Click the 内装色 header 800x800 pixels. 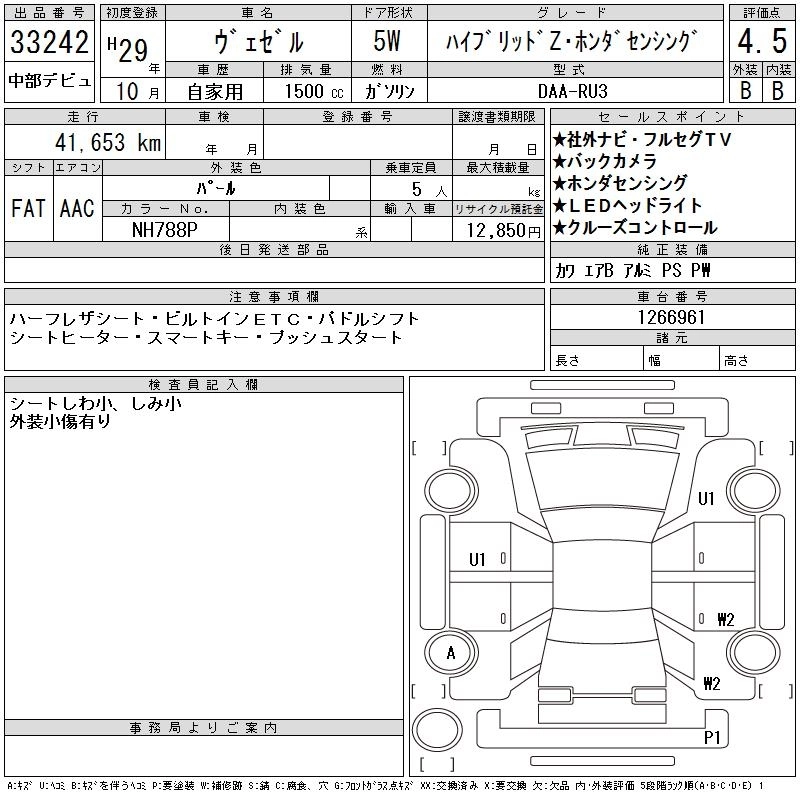(x=300, y=209)
